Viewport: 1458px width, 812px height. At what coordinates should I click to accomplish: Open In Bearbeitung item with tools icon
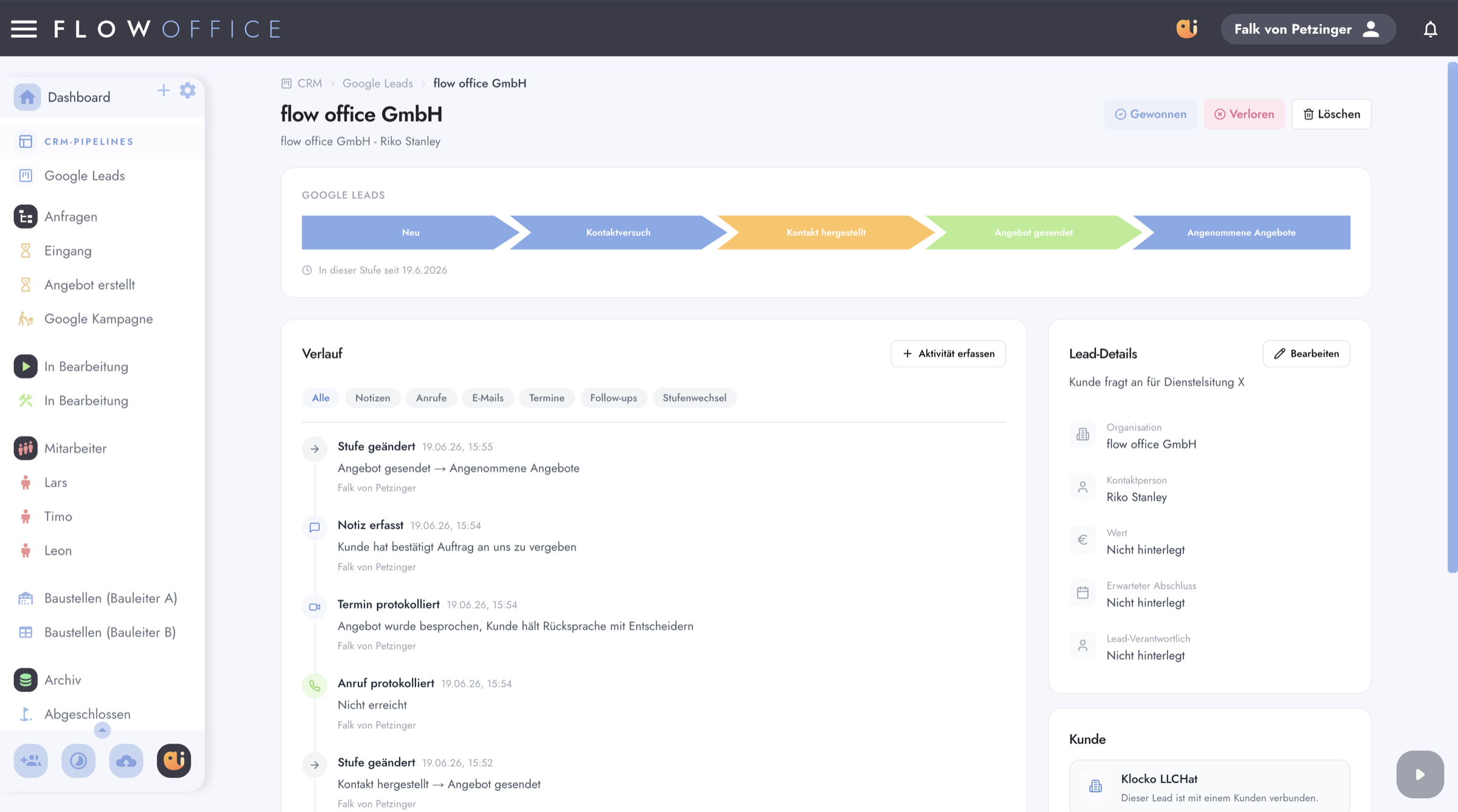86,401
